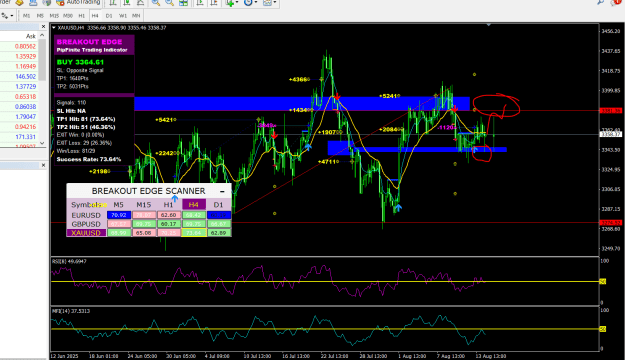Click scanner highlighted H4 column header

[194, 205]
